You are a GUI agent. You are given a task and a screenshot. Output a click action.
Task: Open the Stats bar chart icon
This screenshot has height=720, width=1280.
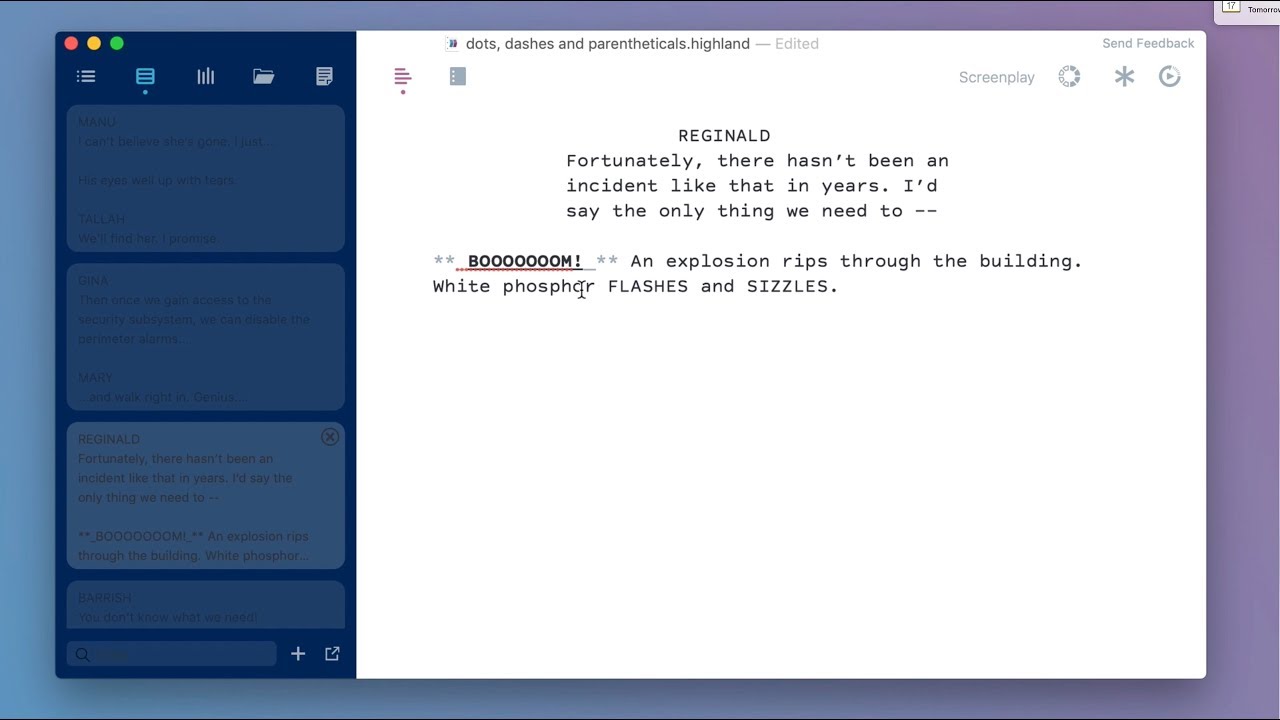206,76
